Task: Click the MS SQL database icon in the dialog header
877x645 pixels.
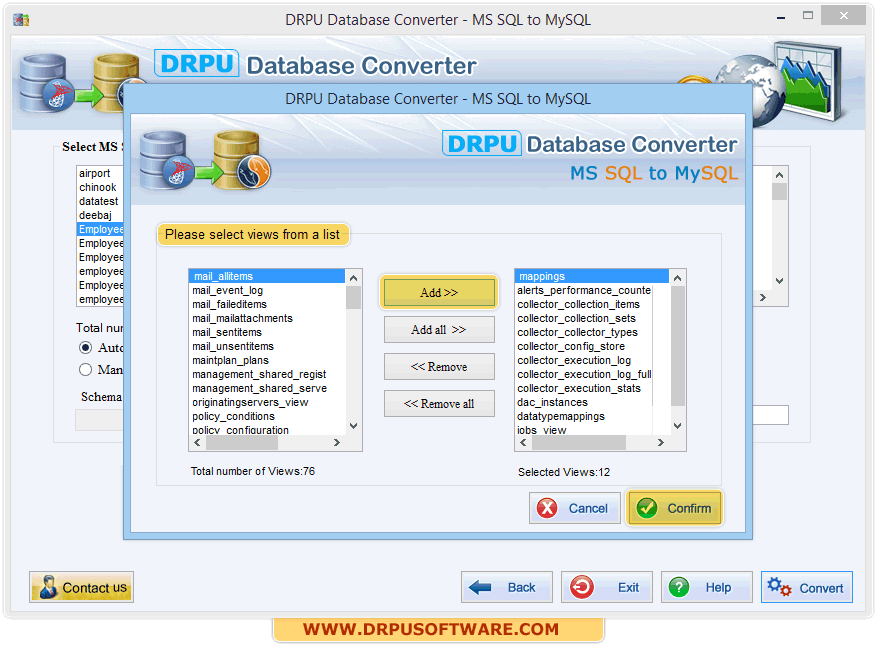Action: [166, 160]
